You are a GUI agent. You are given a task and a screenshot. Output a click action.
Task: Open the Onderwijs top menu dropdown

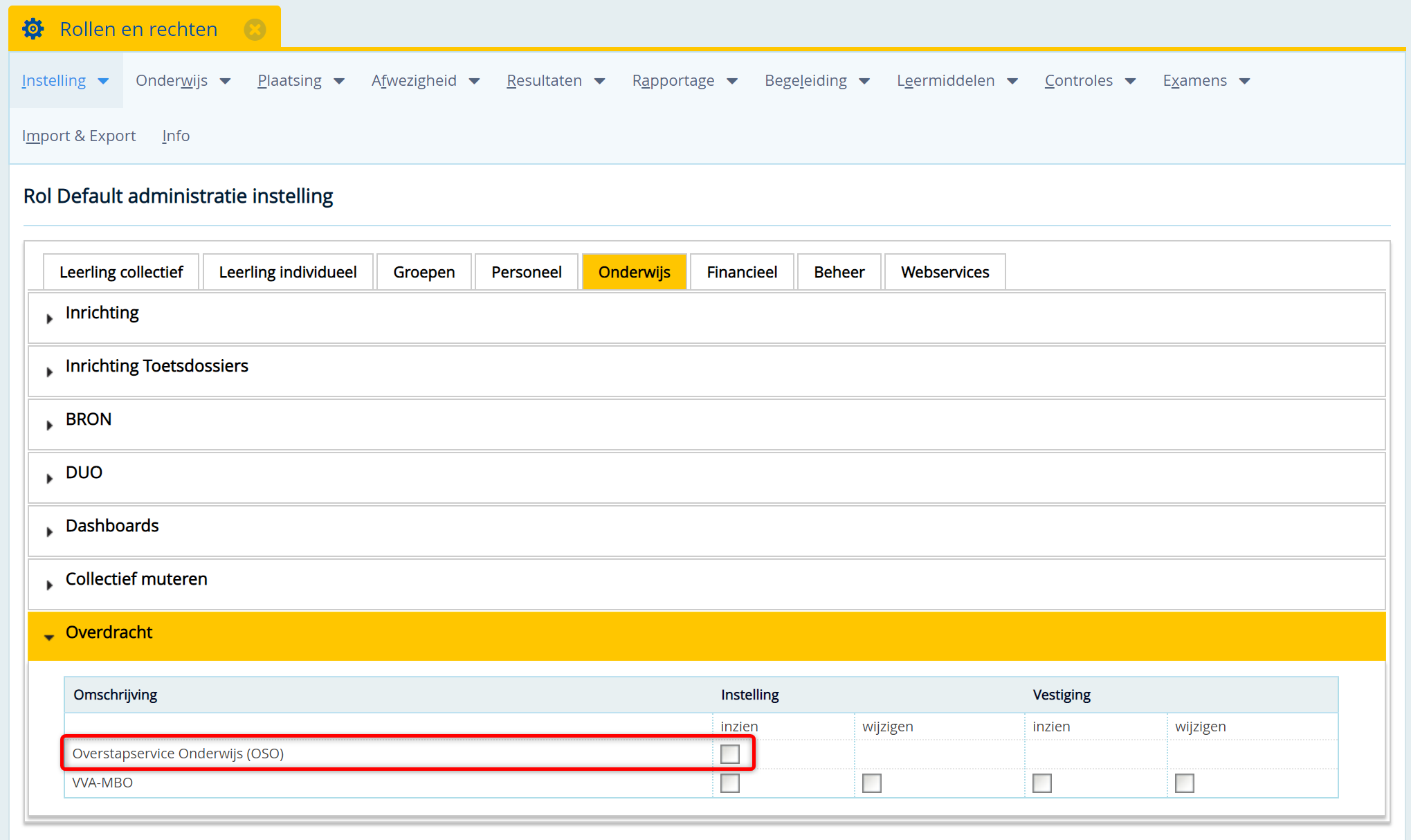click(183, 80)
